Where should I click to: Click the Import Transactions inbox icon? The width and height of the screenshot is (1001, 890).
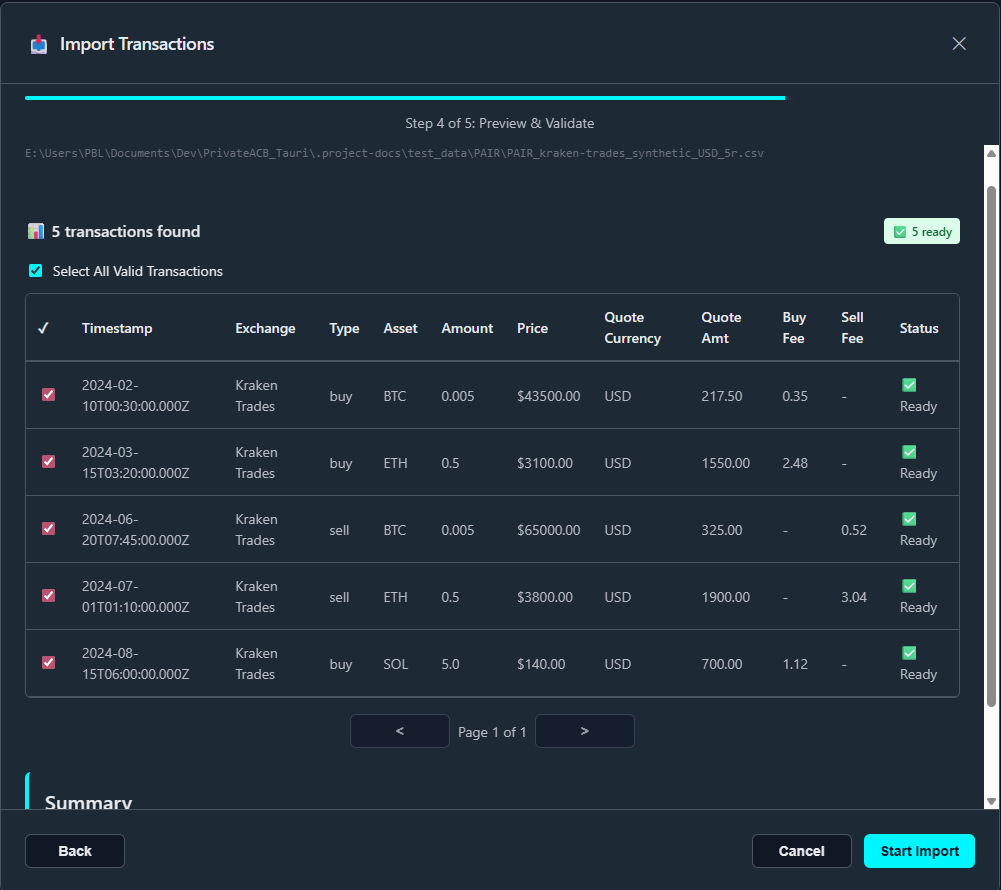tap(39, 44)
